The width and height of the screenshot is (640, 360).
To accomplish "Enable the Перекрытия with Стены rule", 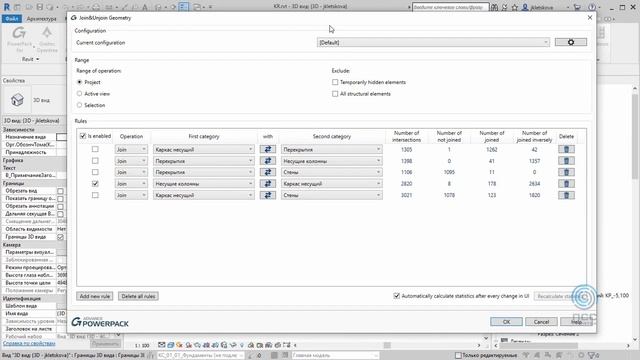I will [x=95, y=172].
